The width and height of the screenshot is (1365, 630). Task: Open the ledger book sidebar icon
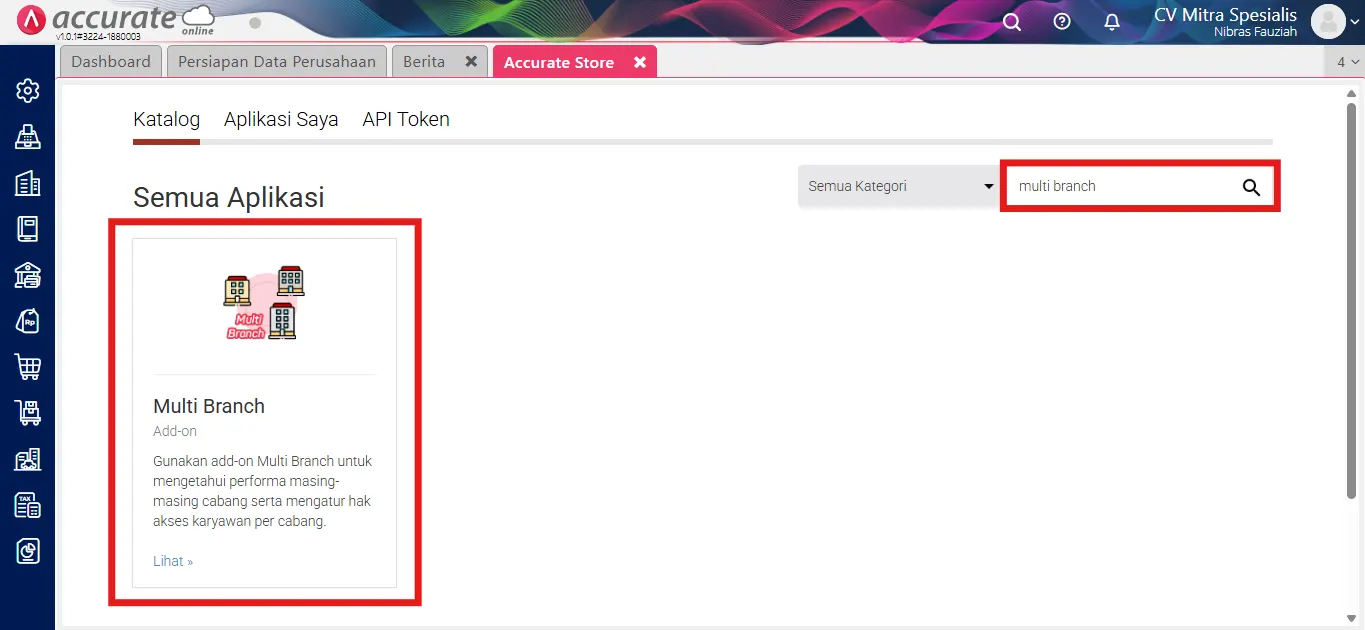28,229
